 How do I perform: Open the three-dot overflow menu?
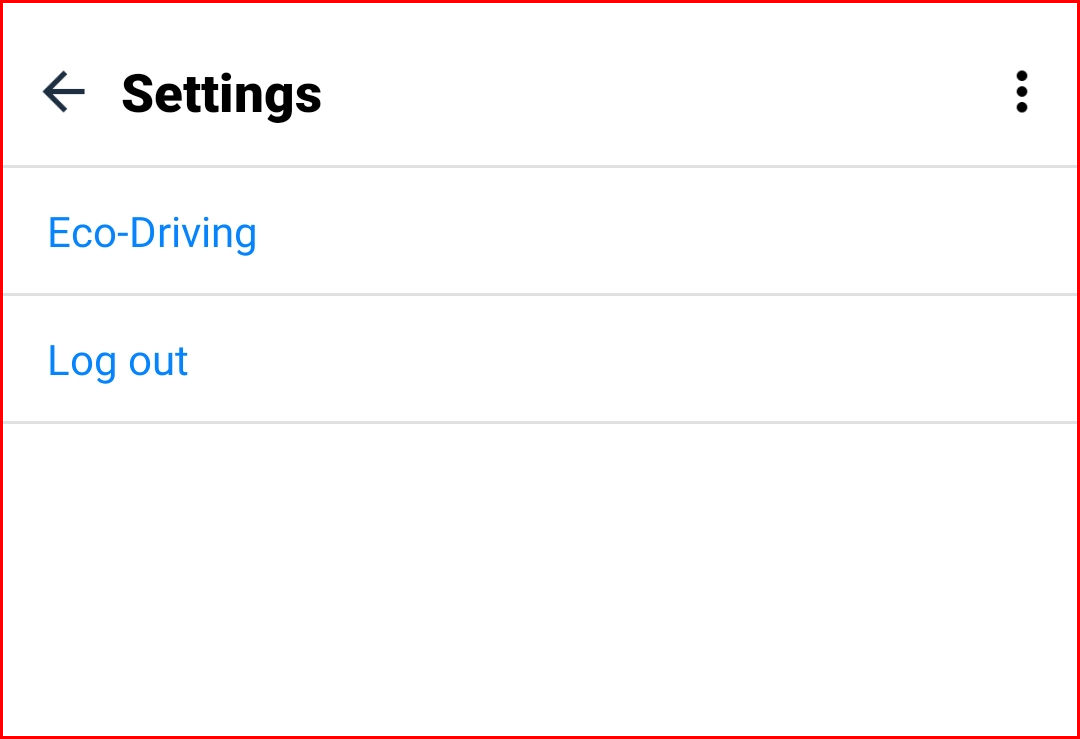click(x=1021, y=92)
